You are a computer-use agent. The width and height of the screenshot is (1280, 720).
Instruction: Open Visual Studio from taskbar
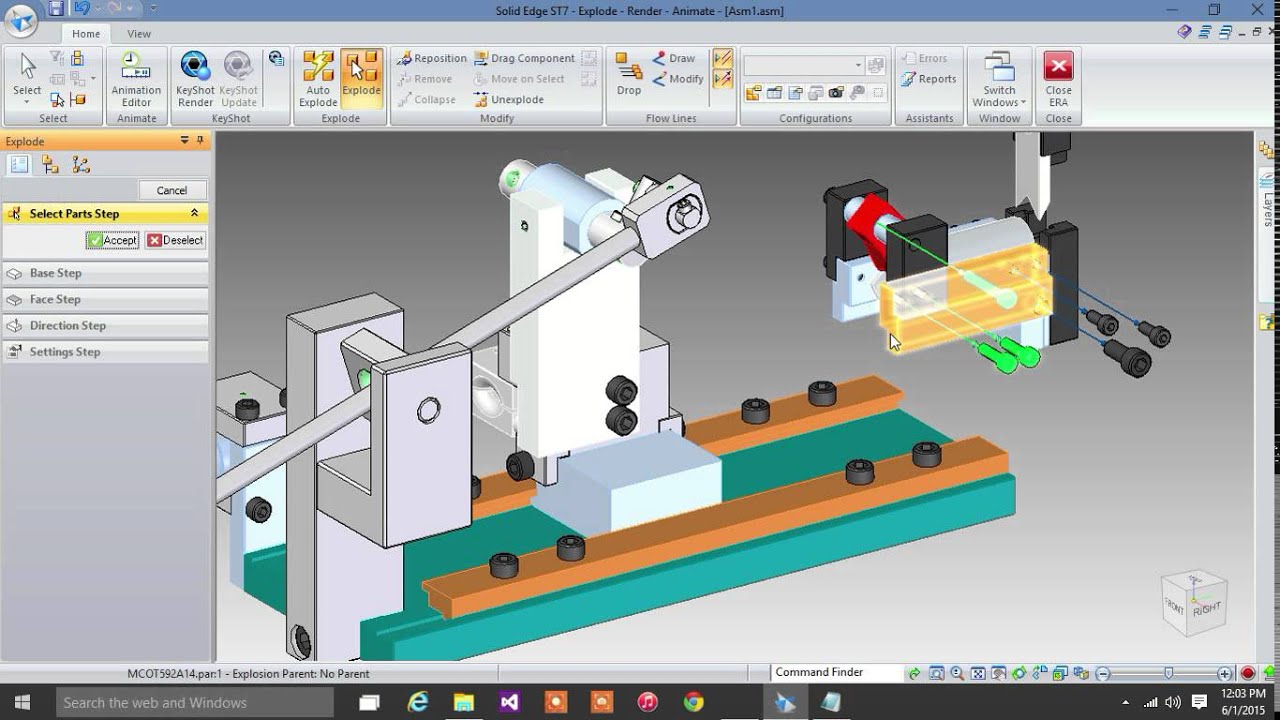[x=509, y=703]
